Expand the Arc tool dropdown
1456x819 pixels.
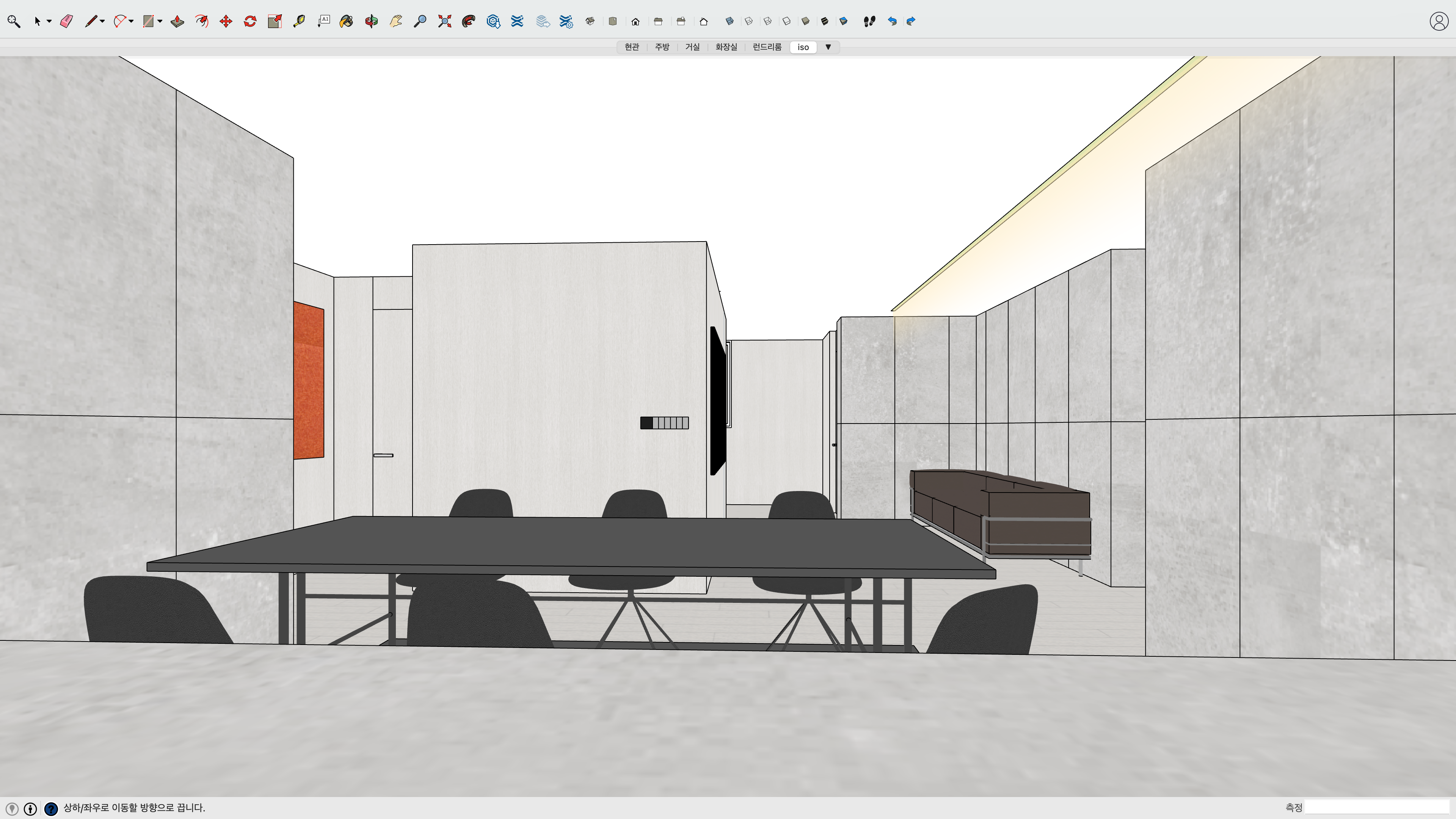pos(131,22)
